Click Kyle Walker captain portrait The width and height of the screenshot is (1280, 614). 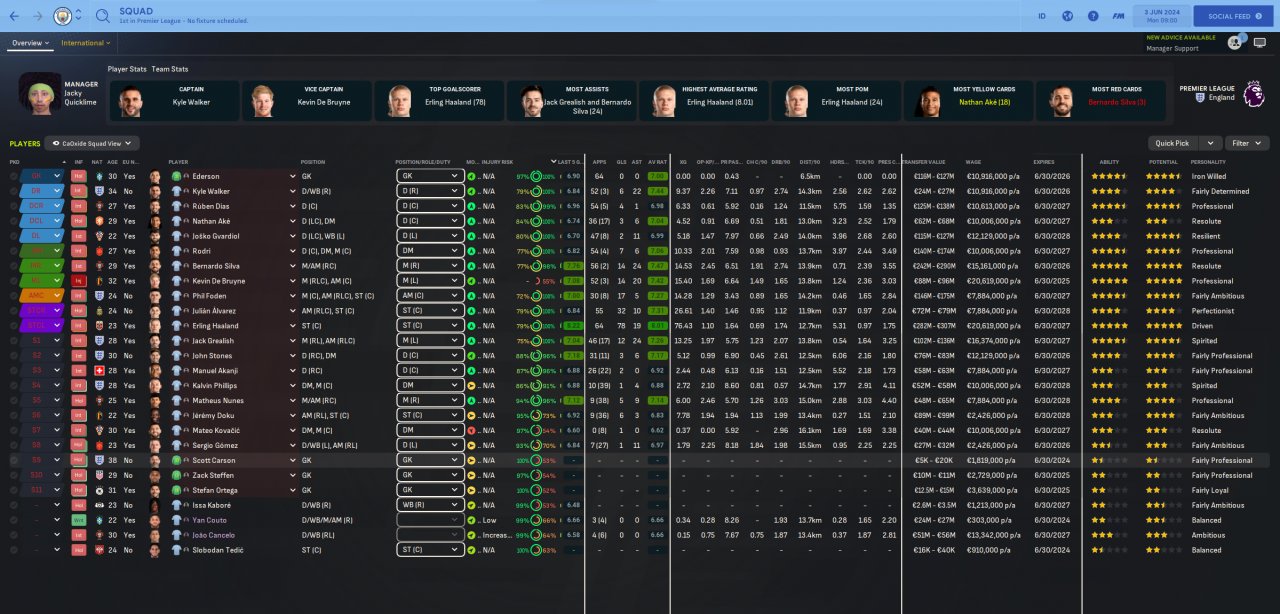pos(130,101)
